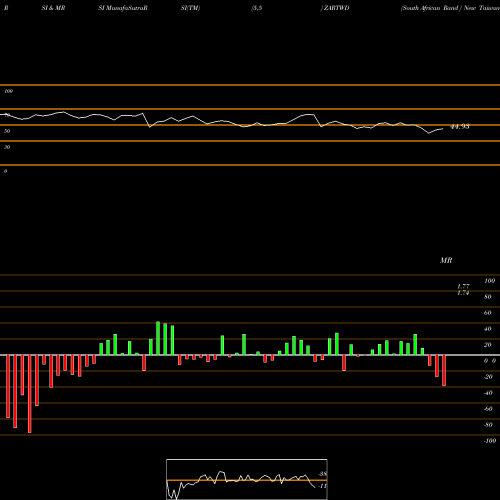Click the 50 label on the RSI axis
Image resolution: width=500 pixels, height=500 pixels.
pyautogui.click(x=7, y=131)
